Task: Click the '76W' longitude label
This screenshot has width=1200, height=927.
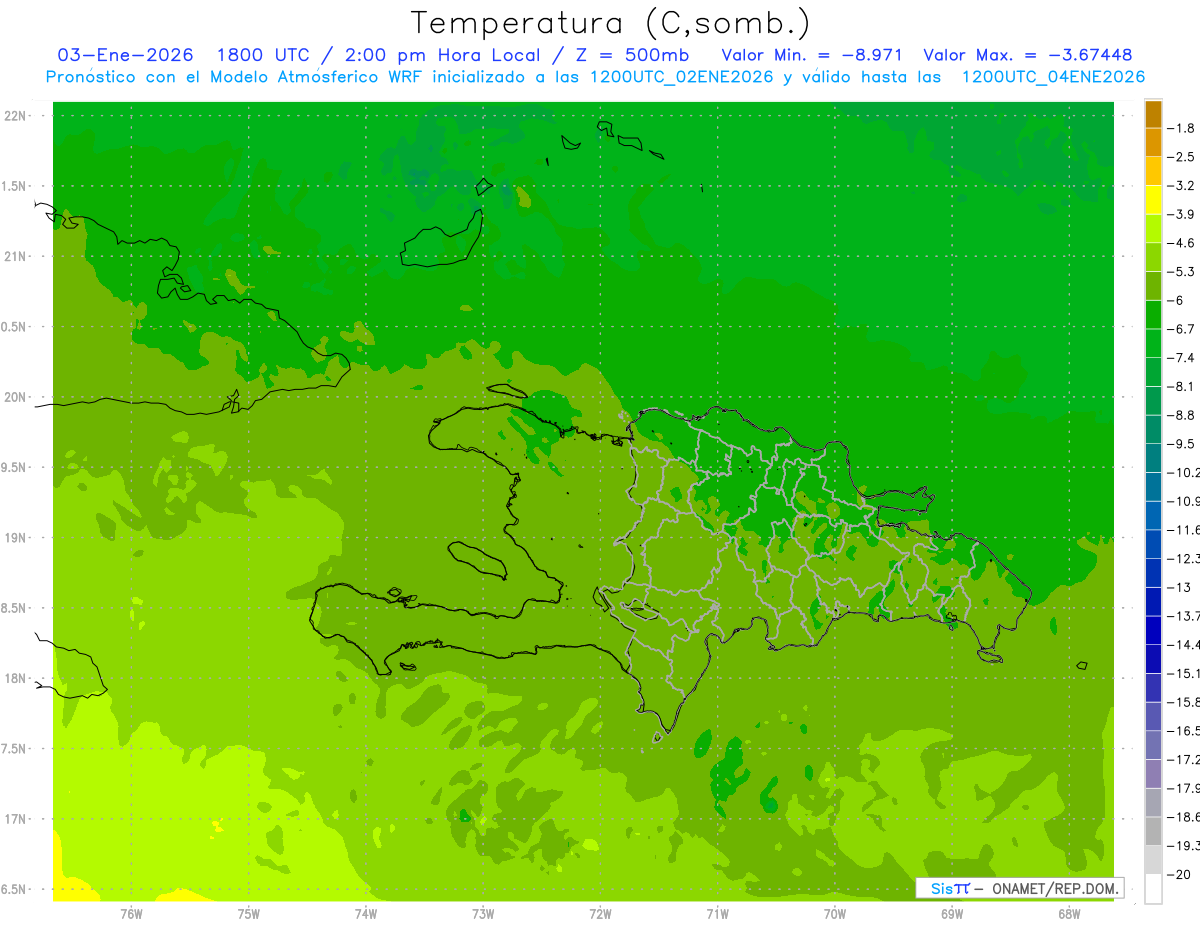Action: [x=131, y=914]
